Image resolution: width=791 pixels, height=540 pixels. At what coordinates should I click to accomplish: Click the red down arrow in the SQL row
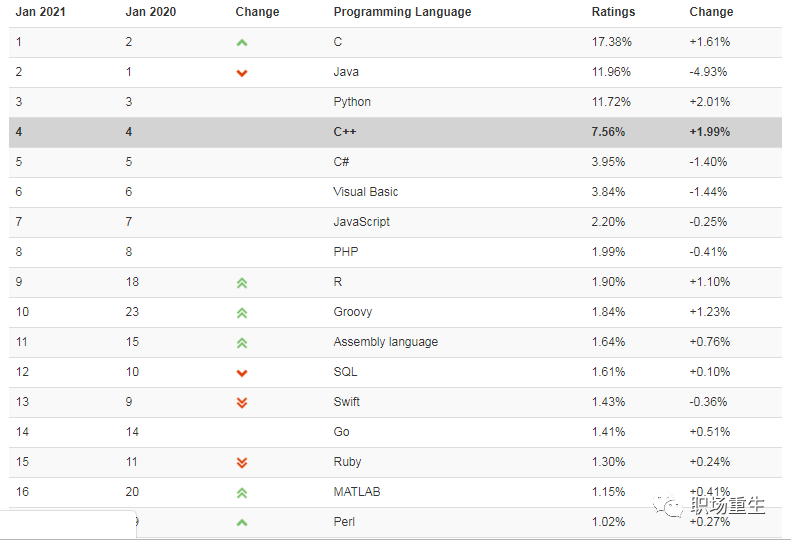pyautogui.click(x=242, y=373)
